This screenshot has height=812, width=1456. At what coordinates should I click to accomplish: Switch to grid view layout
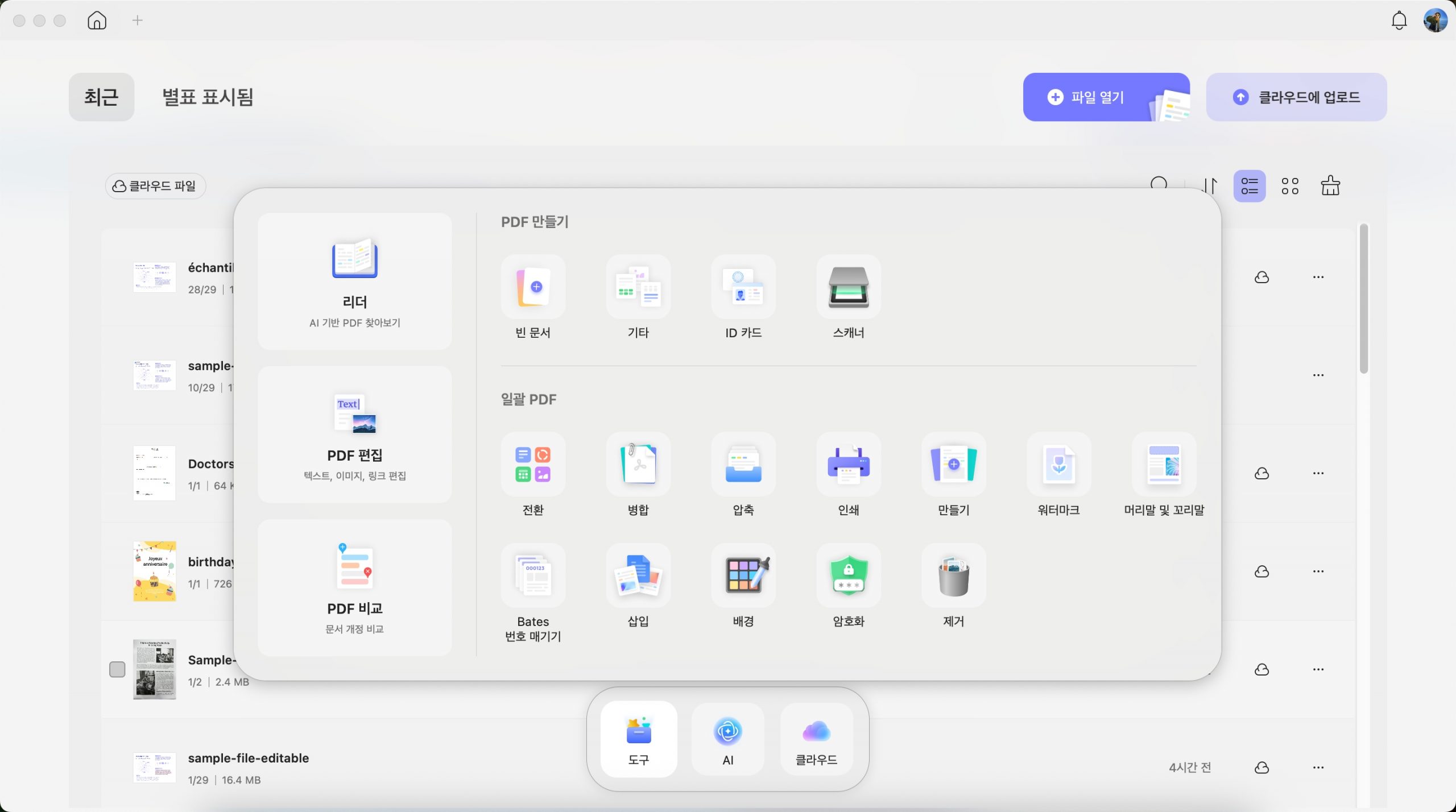point(1290,186)
